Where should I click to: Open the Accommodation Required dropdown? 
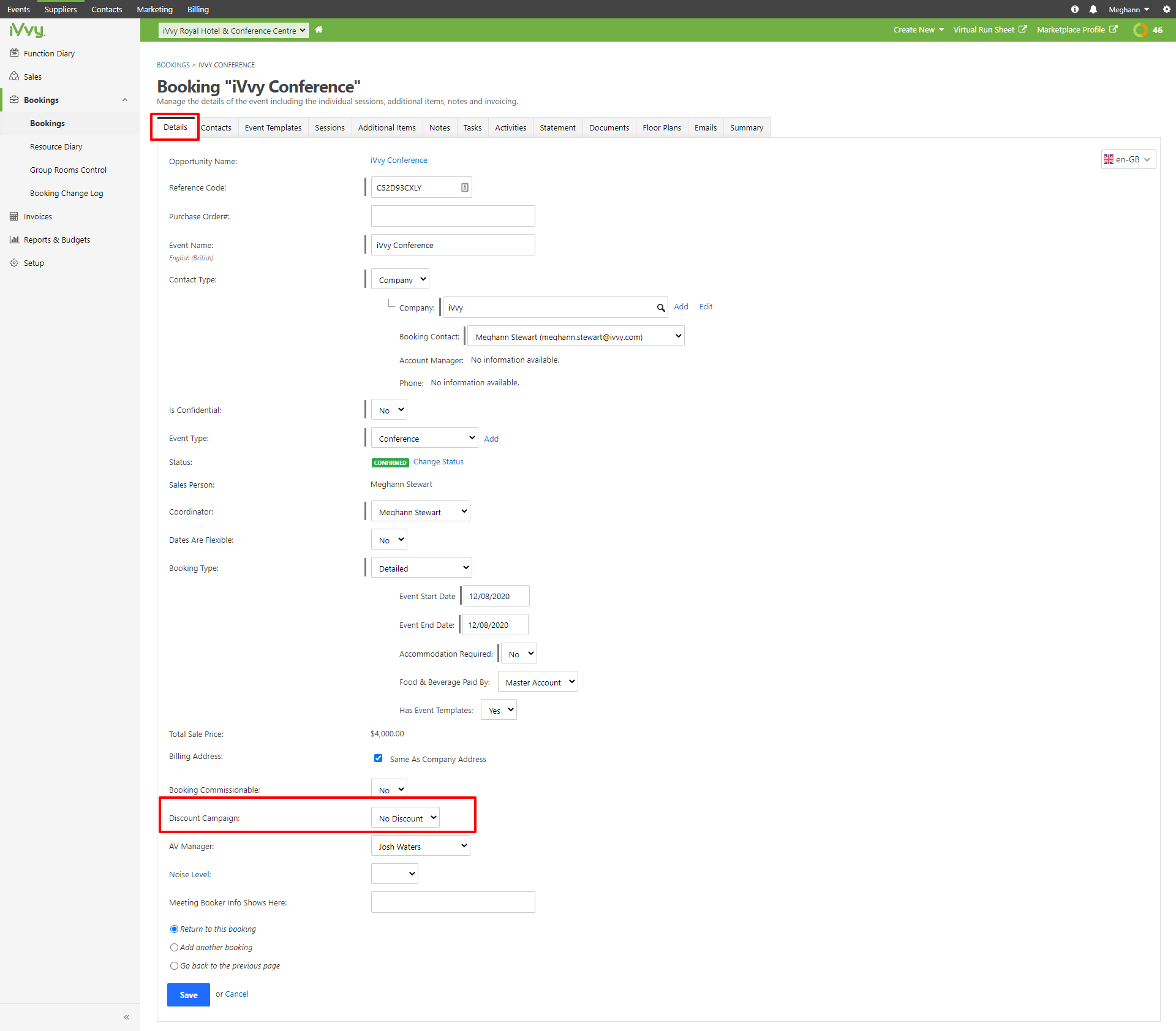(519, 654)
